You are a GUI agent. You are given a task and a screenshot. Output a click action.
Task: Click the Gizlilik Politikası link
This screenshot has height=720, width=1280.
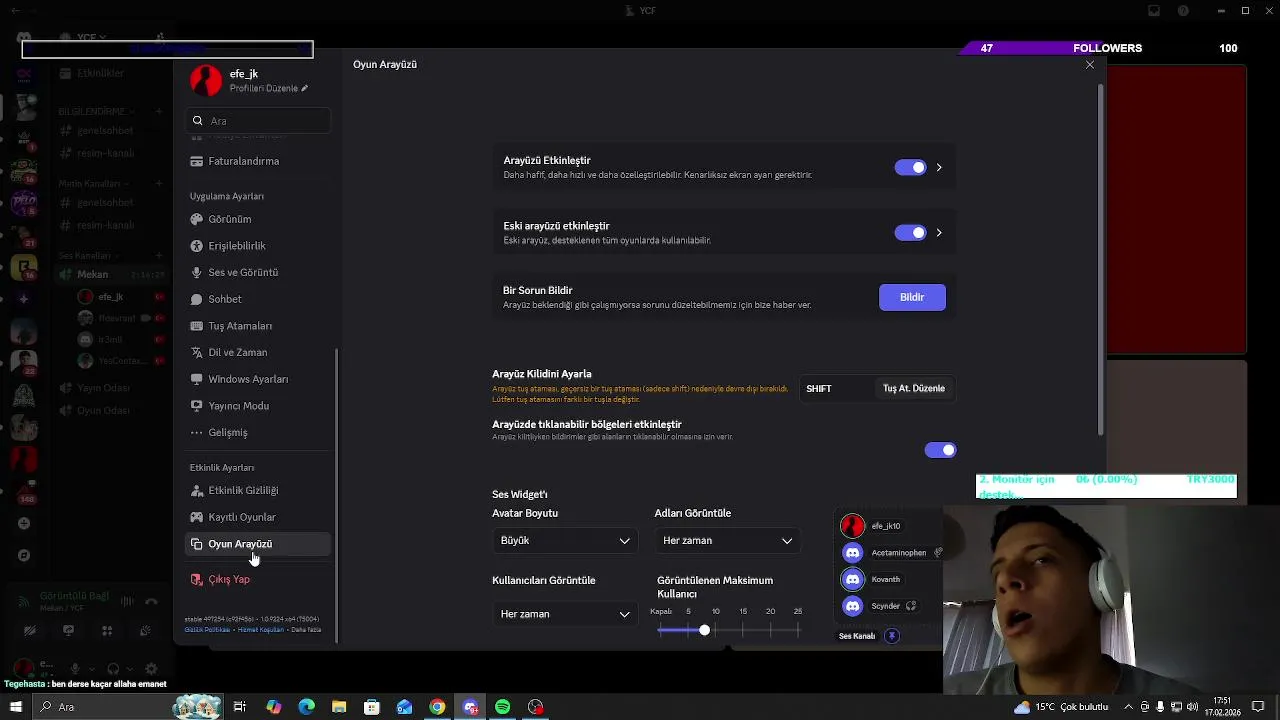[x=207, y=630]
